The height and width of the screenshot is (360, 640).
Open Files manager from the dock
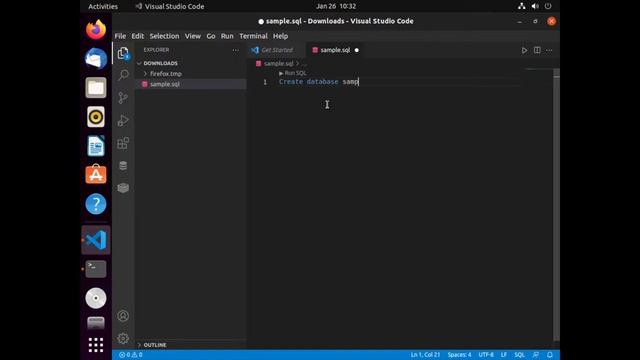[96, 88]
